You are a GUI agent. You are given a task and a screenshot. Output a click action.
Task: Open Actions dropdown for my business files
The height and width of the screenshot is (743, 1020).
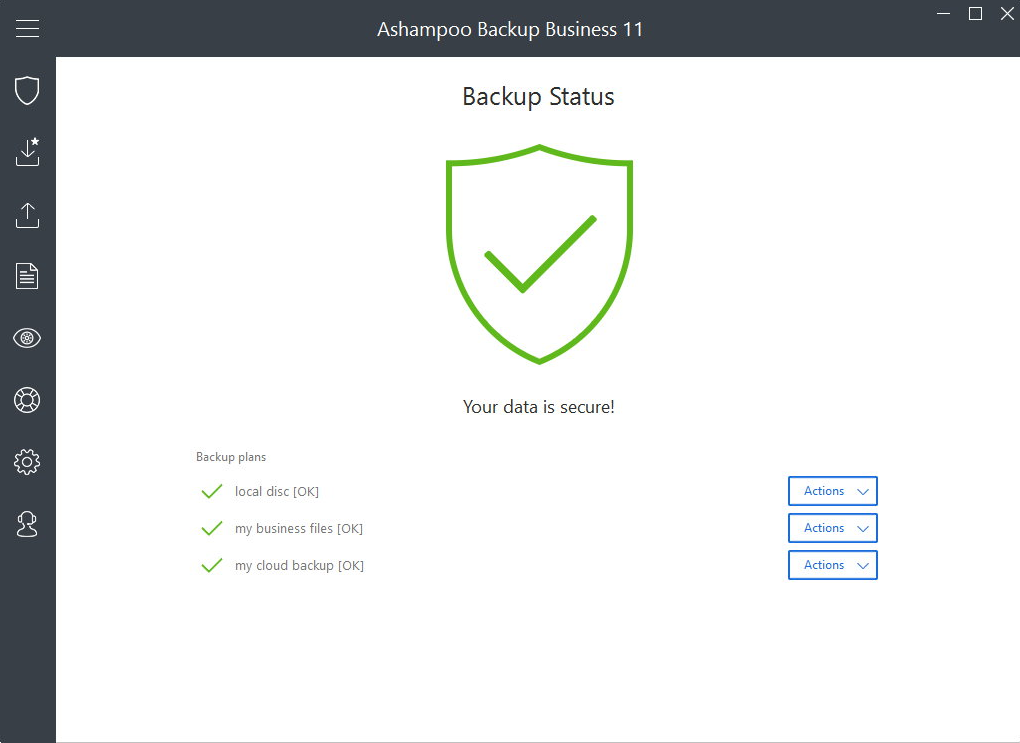[833, 528]
